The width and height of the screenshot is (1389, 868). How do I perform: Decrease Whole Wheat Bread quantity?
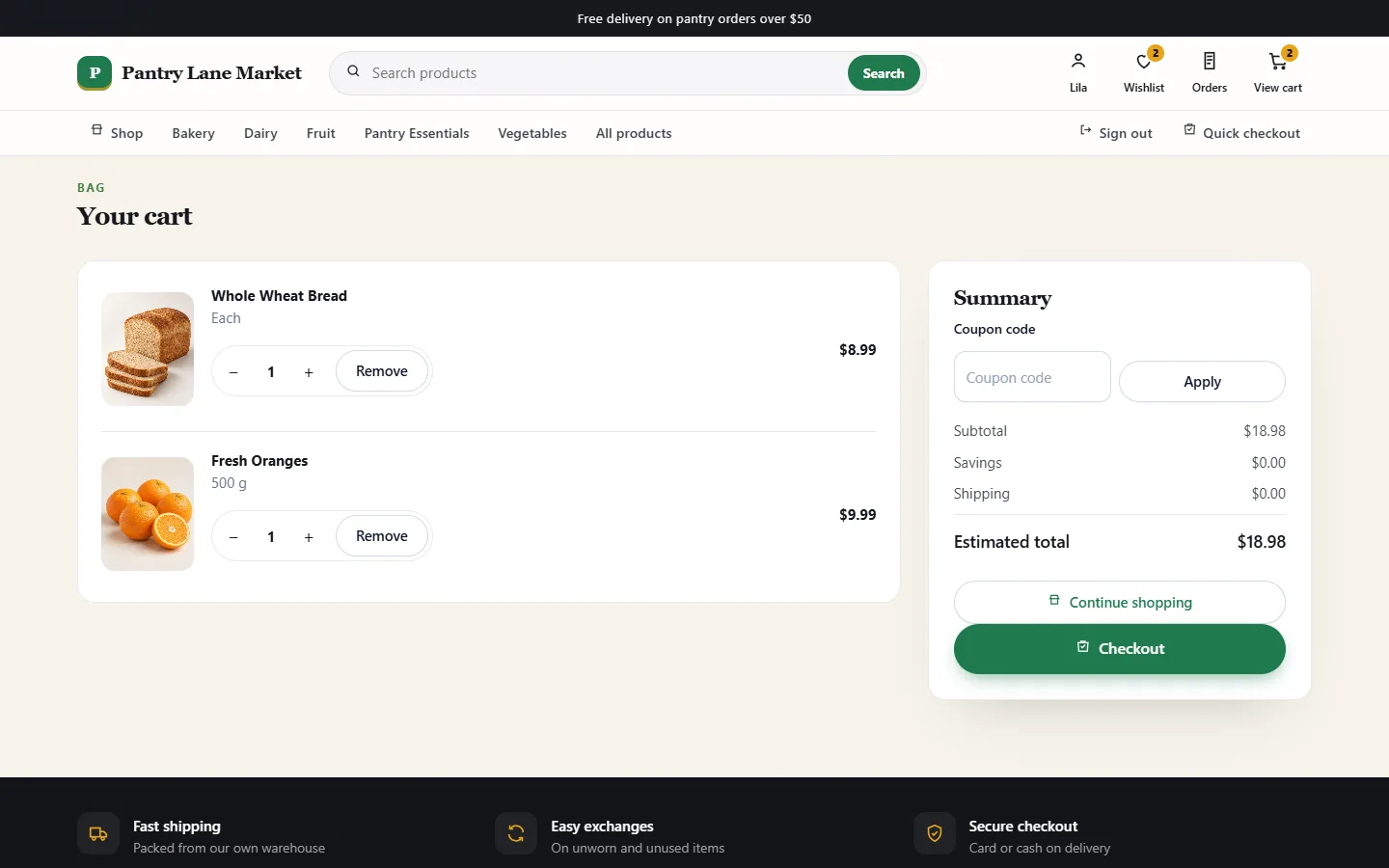click(x=233, y=372)
